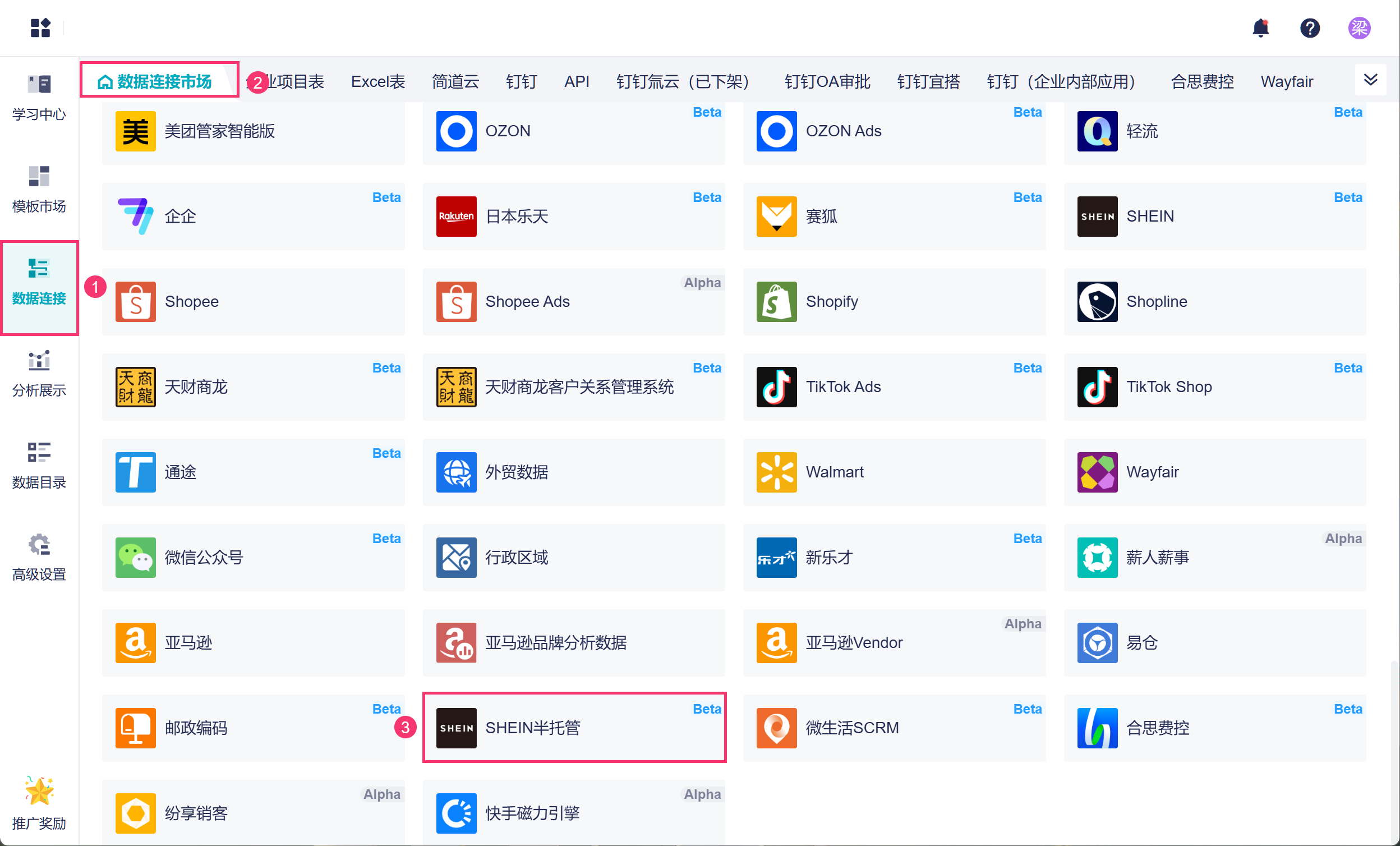This screenshot has height=846, width=1400.
Task: Switch to the 钉钉OA审批 tab
Action: point(827,82)
